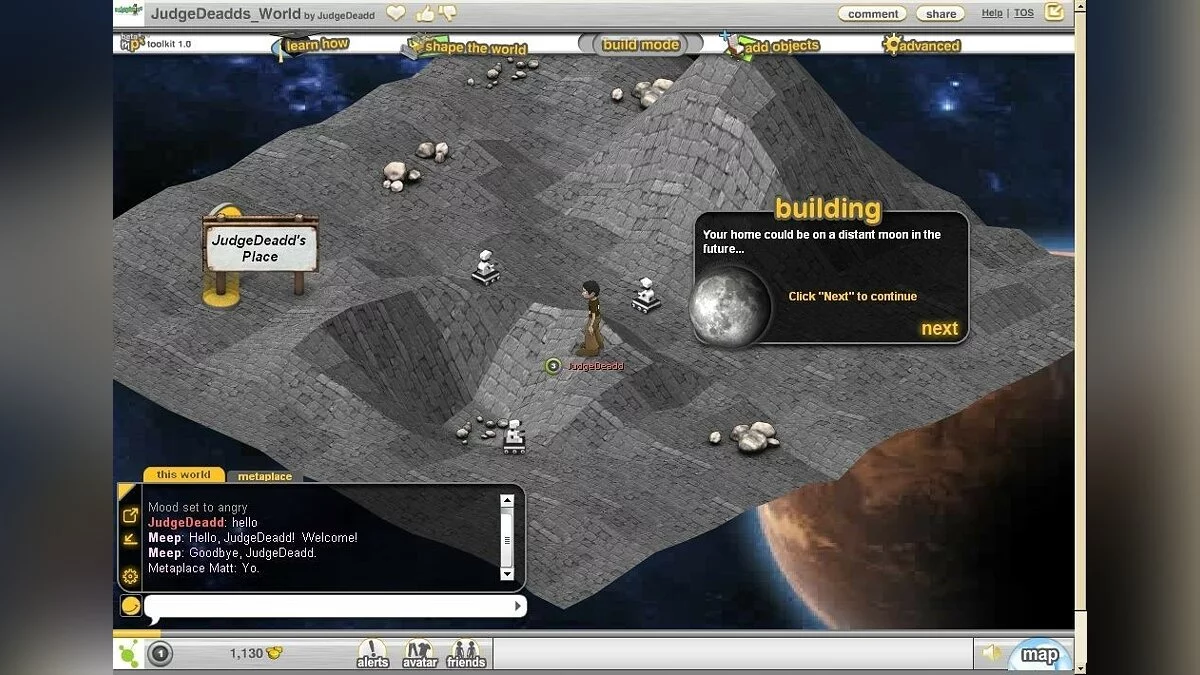Open the friends list
Viewport: 1200px width, 675px height.
click(465, 654)
